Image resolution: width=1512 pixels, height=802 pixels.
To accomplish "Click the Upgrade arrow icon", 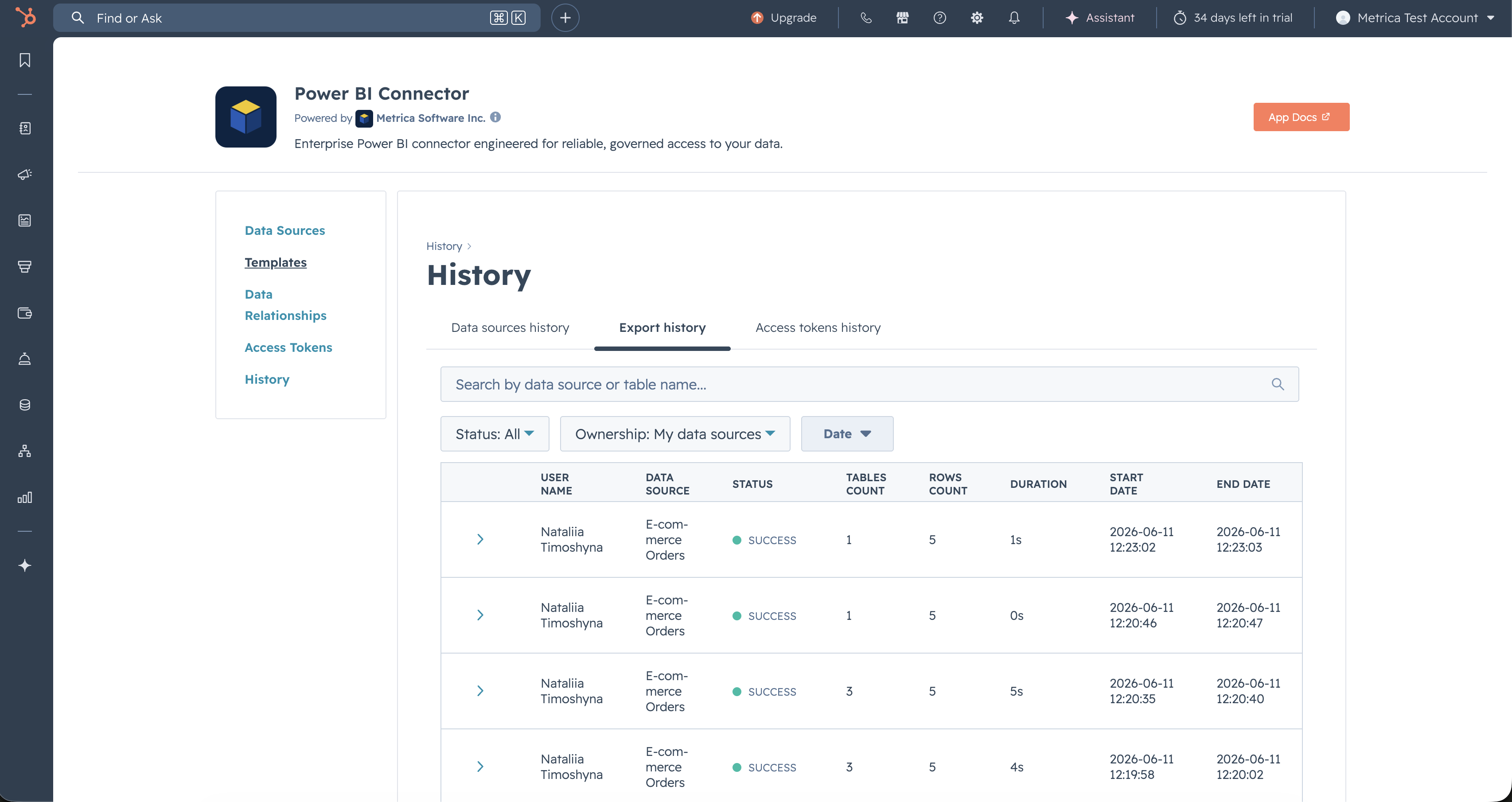I will coord(757,18).
